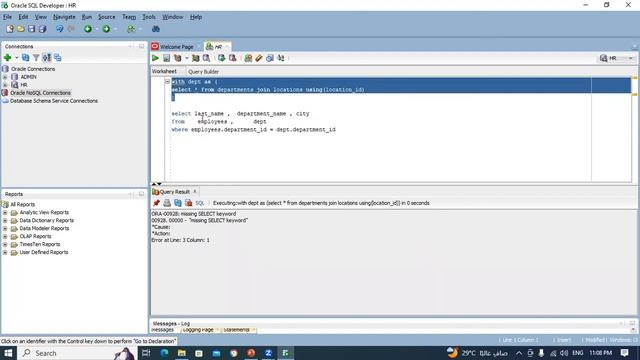
Task: Expand User Defined Reports folder
Action: coord(5,252)
